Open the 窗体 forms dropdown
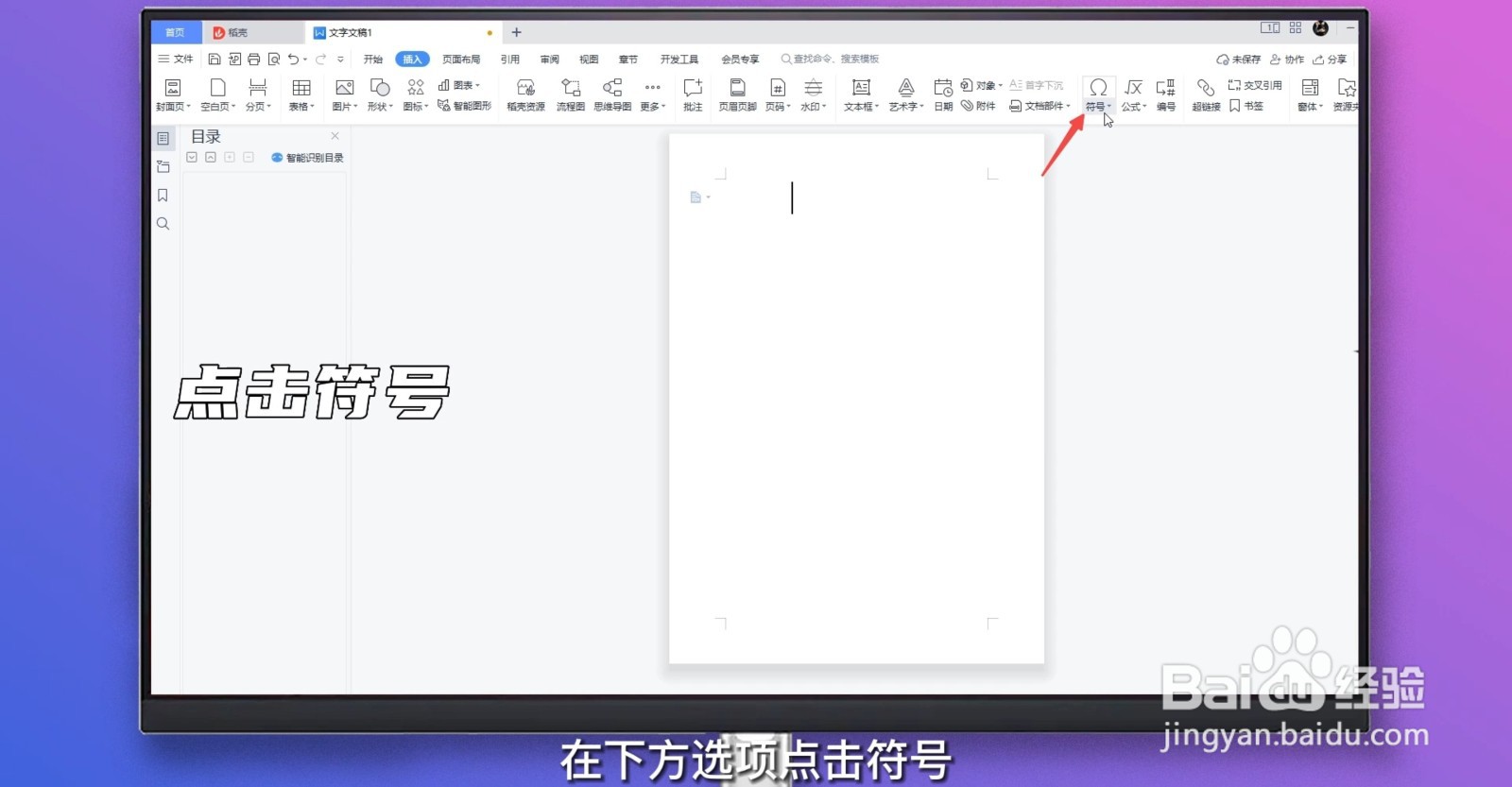Viewport: 1512px width, 787px height. tap(1310, 94)
